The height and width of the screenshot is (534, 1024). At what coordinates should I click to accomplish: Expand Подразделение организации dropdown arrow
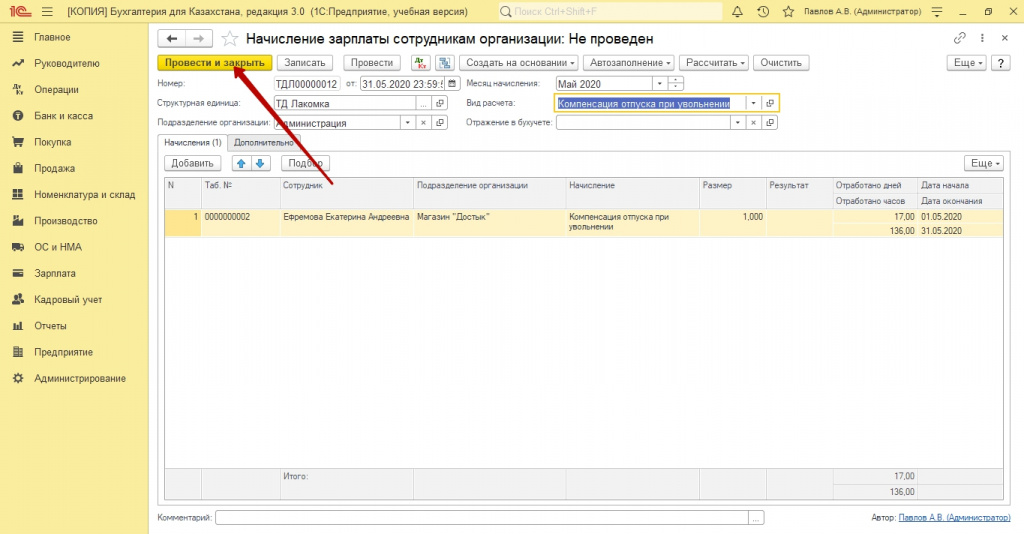408,123
